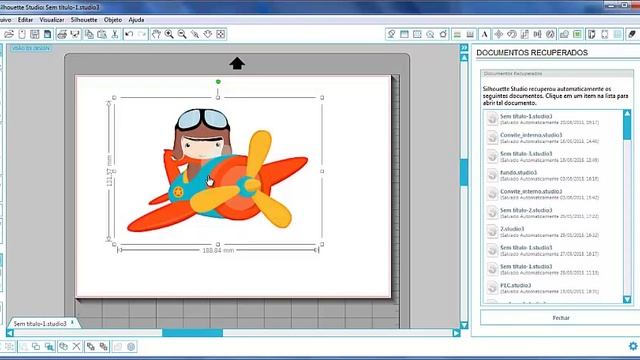Open the green Offset window icon
640x360 pixels.
pos(577,34)
